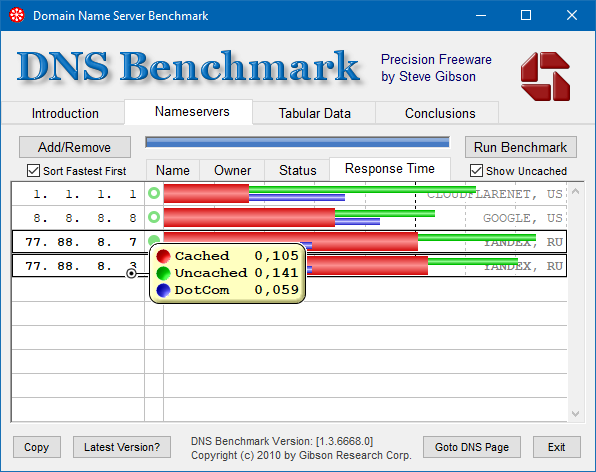
Task: Maximize the Domain Name Server Benchmark window
Action: [526, 15]
